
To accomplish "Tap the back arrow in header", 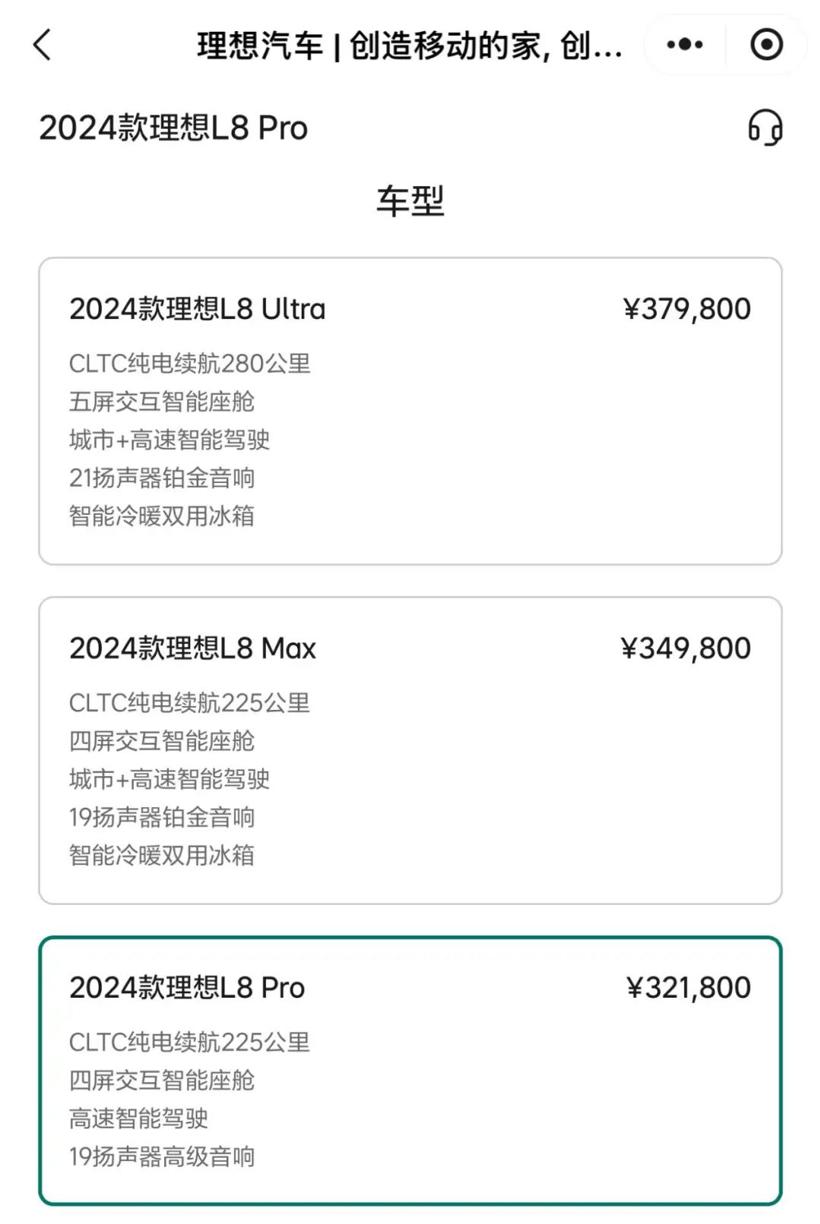I will point(42,45).
